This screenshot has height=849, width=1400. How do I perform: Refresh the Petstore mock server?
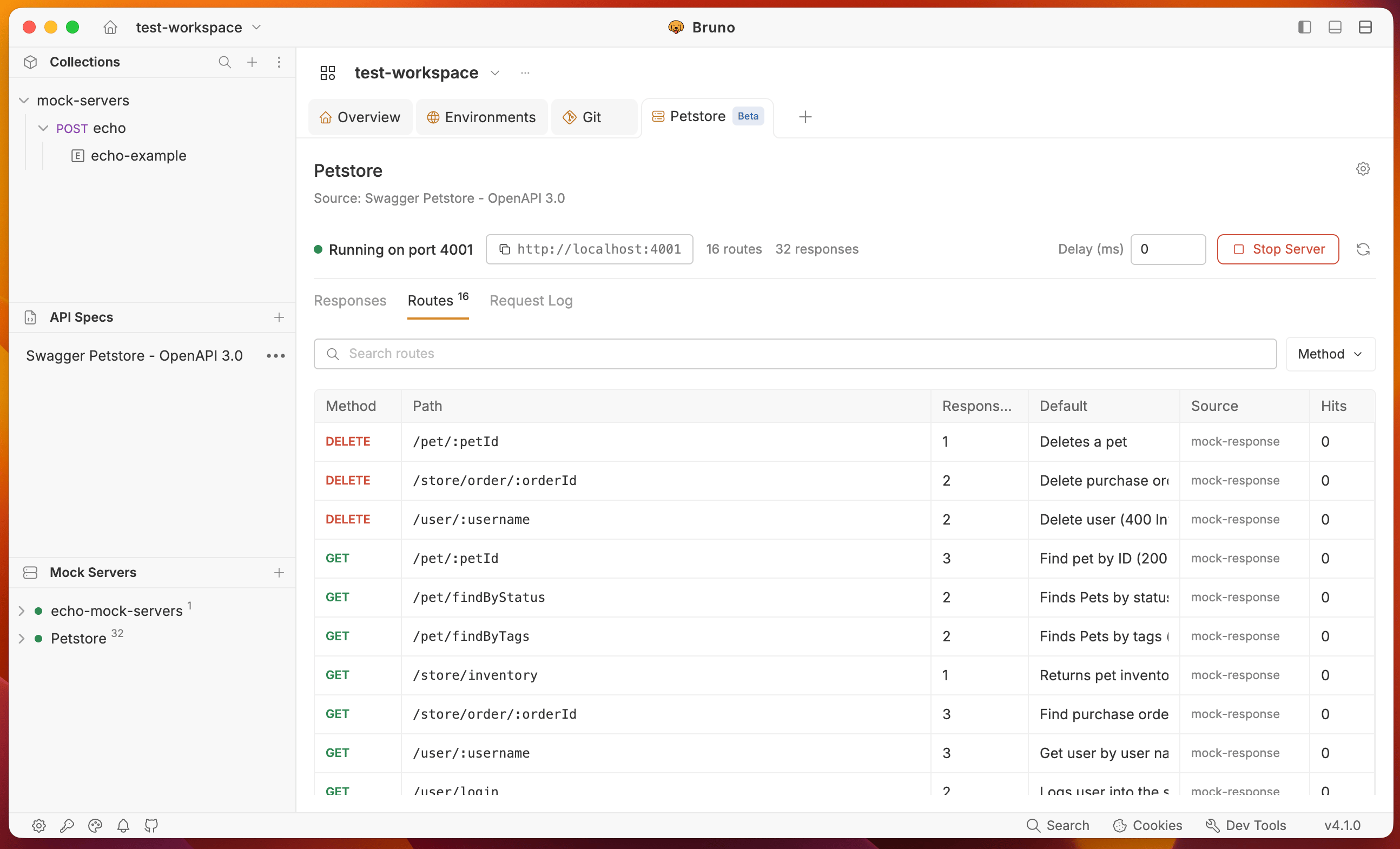click(1363, 249)
